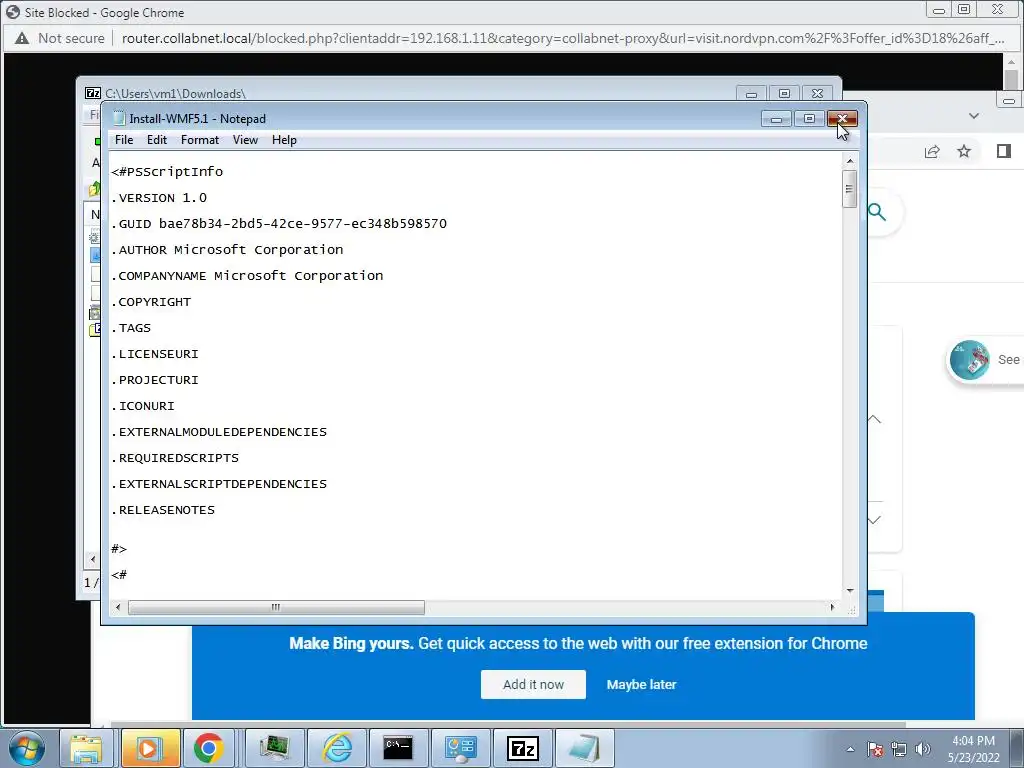Viewport: 1024px width, 768px height.
Task: Click the '.AUTHOR Microsoft Corporation' line
Action: pos(227,249)
